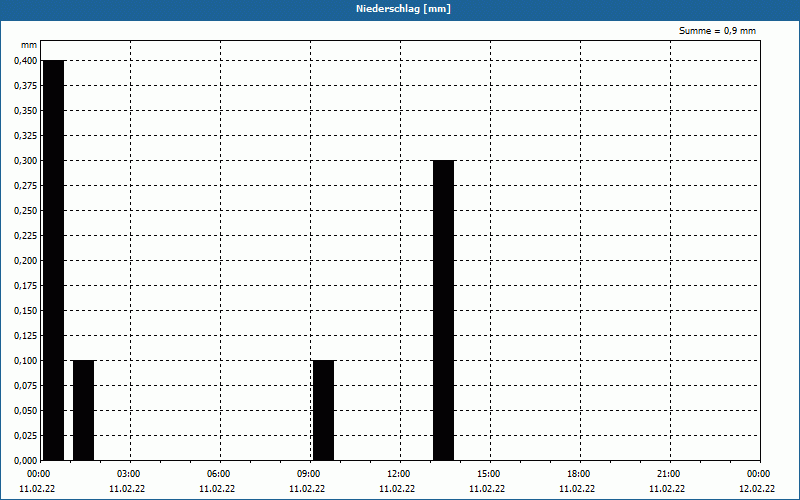Click the 0,300 y-axis value
Image resolution: width=800 pixels, height=500 pixels.
coord(26,161)
